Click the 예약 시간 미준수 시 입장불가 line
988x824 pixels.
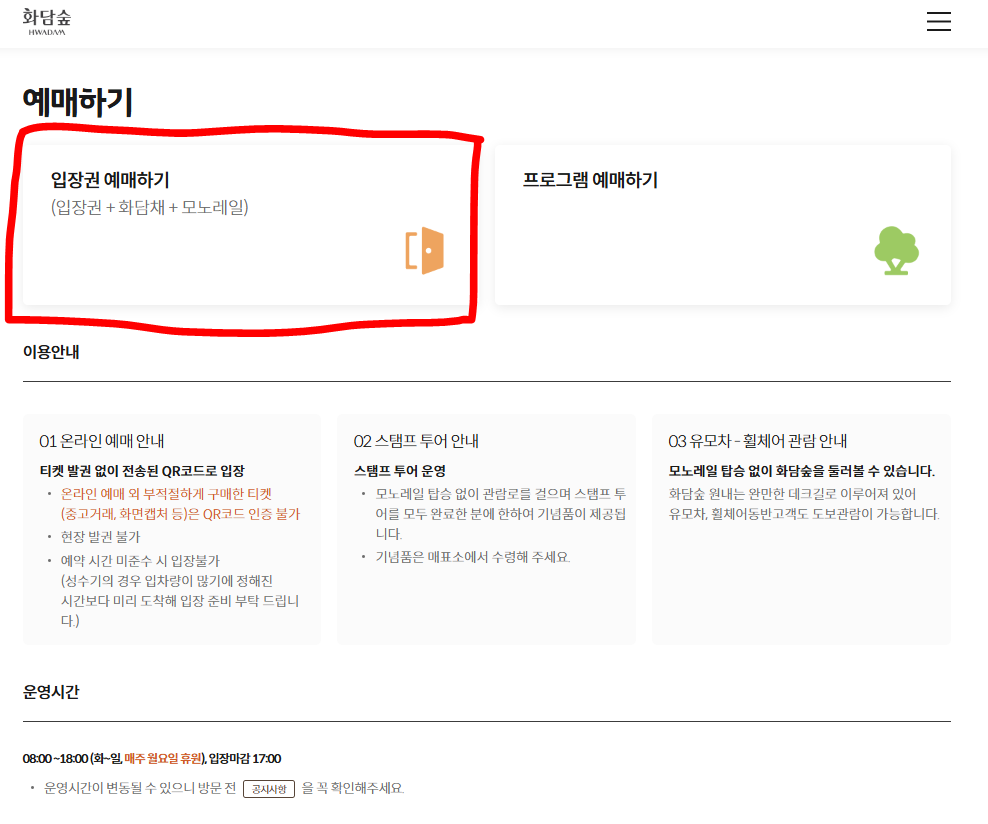(140, 561)
